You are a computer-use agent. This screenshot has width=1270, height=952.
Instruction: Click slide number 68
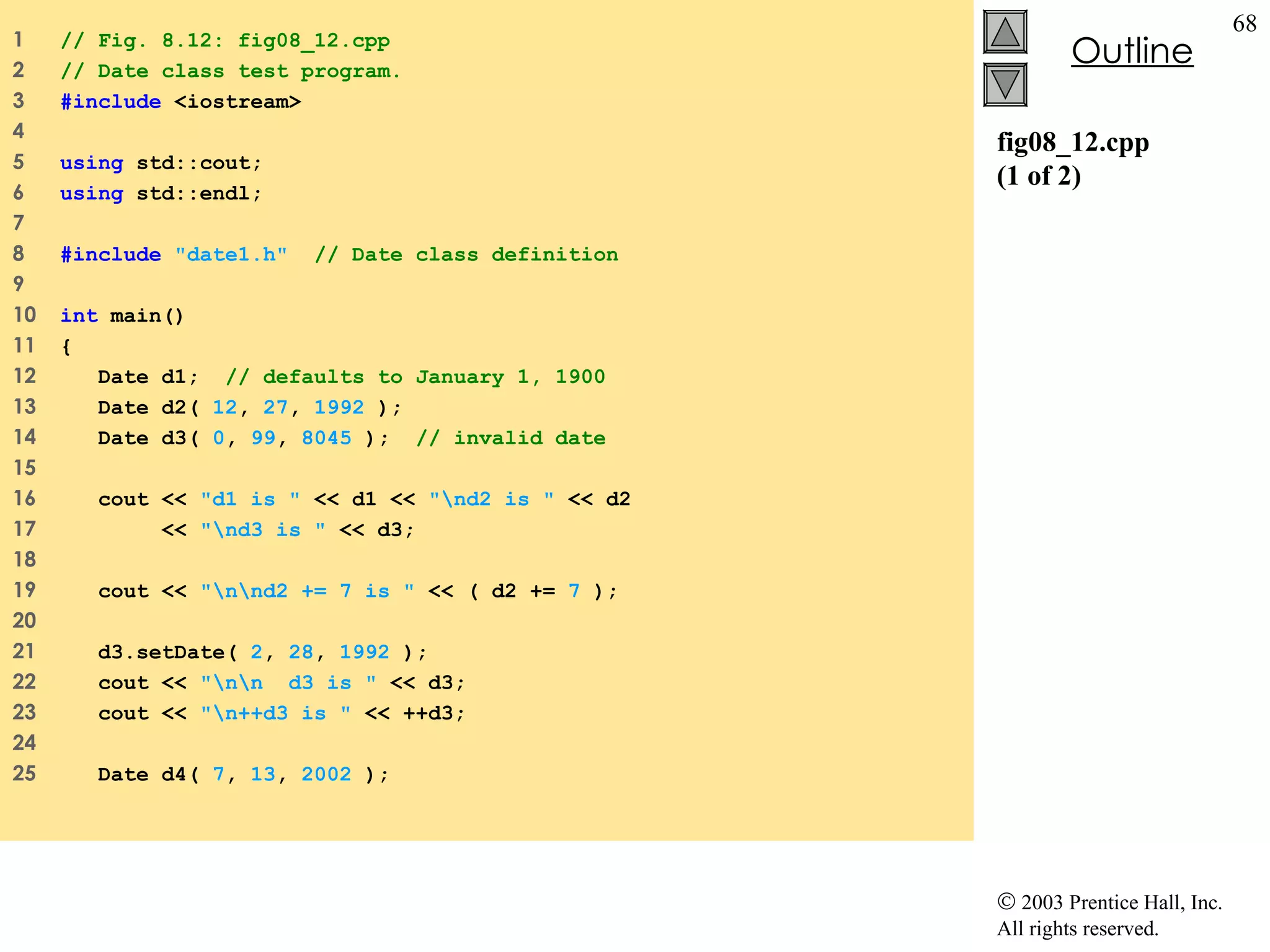point(1245,24)
